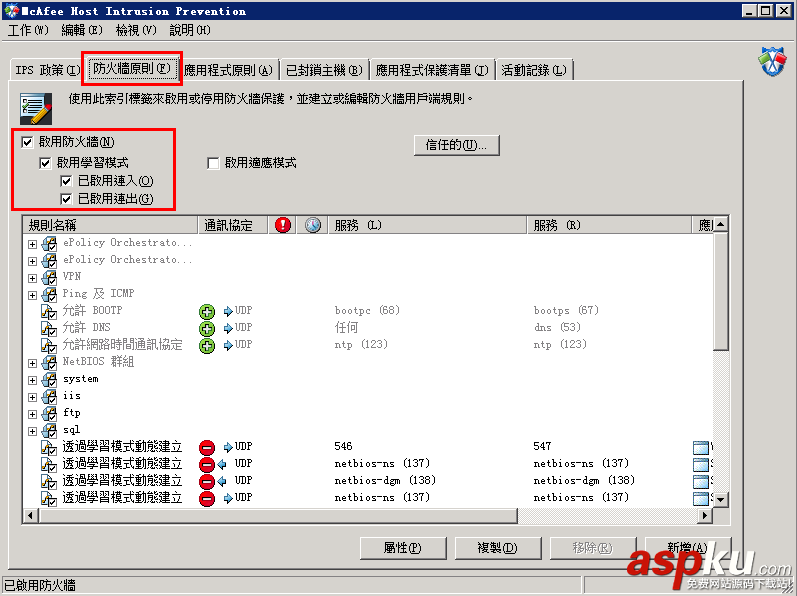Sort by the 服務 (R) column header
The width and height of the screenshot is (797, 596).
609,225
